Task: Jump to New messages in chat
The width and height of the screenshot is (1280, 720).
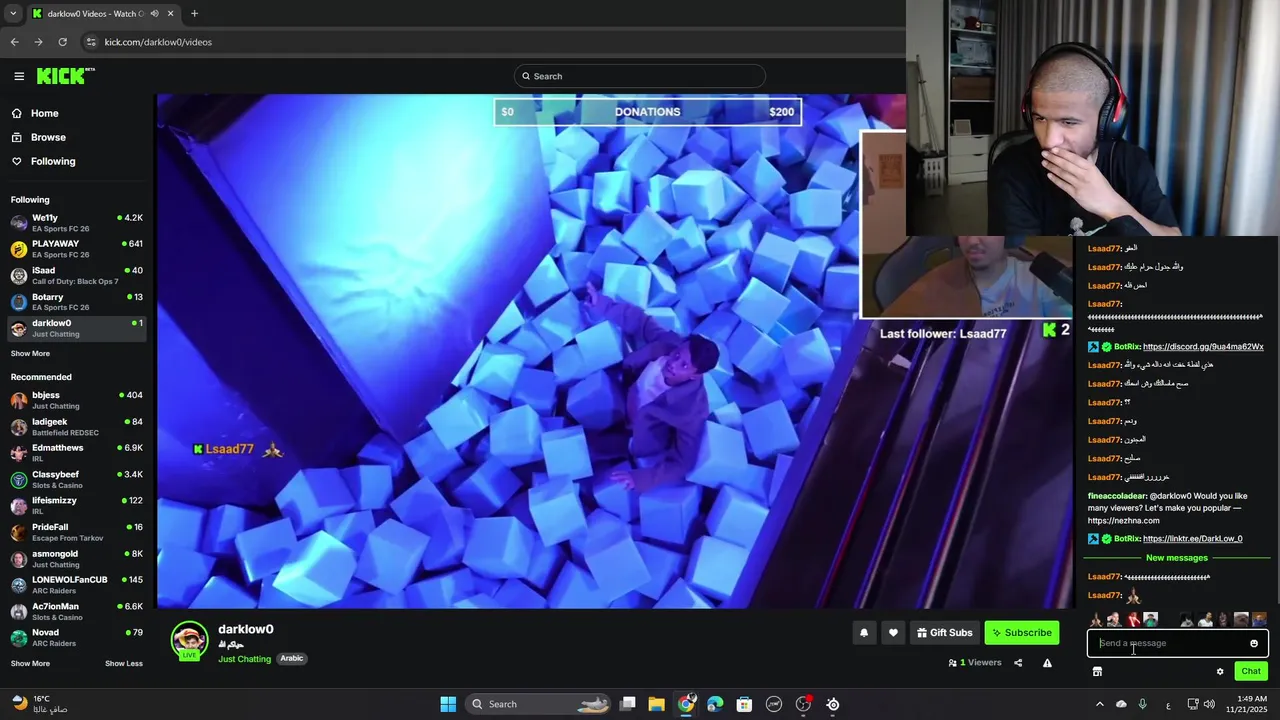Action: coord(1177,558)
